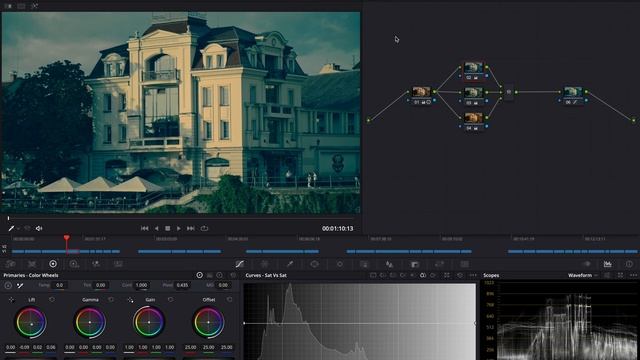Screen dimensions: 640x360
Task: Toggle scopes expanded view
Action: coord(621,276)
